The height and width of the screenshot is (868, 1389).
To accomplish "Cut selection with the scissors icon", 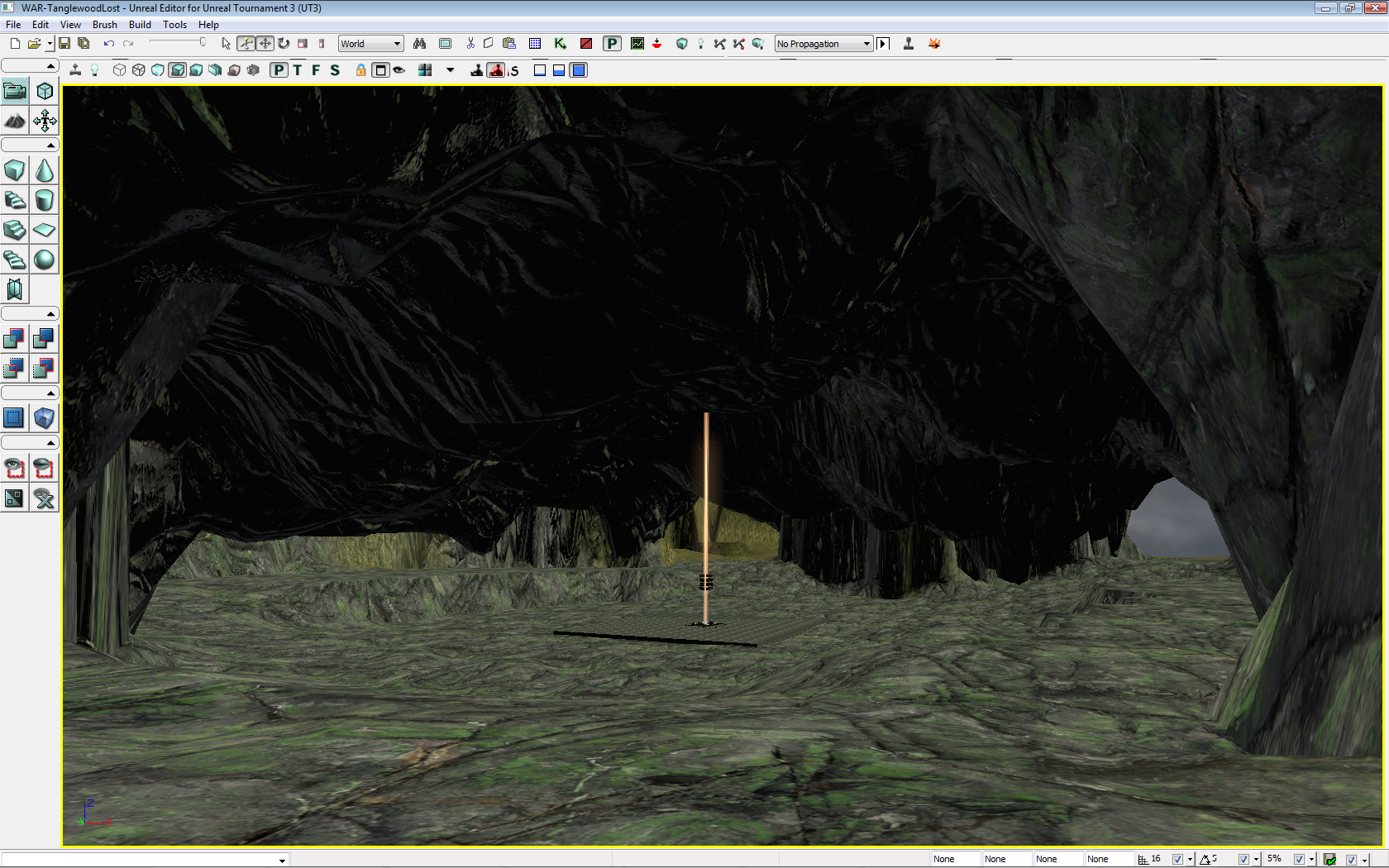I will coord(470,44).
